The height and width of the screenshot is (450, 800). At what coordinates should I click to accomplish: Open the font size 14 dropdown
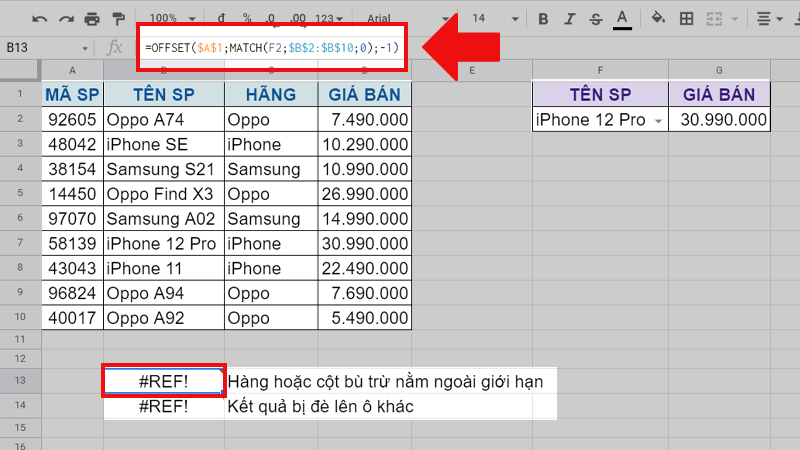pyautogui.click(x=495, y=19)
